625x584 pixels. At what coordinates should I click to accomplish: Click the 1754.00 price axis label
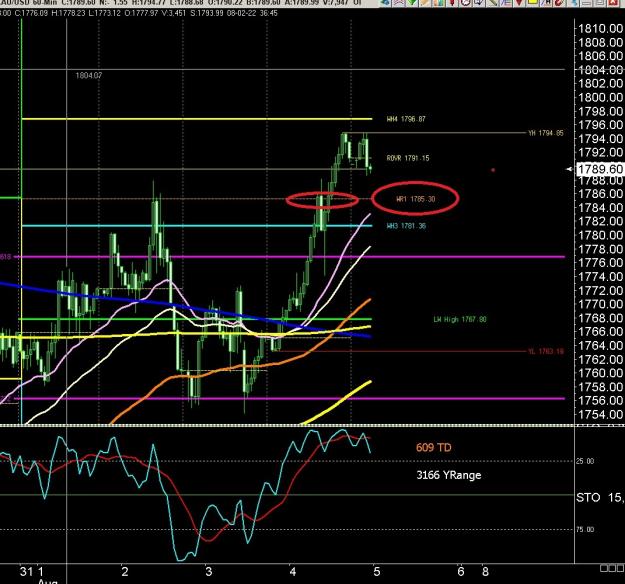pos(600,415)
